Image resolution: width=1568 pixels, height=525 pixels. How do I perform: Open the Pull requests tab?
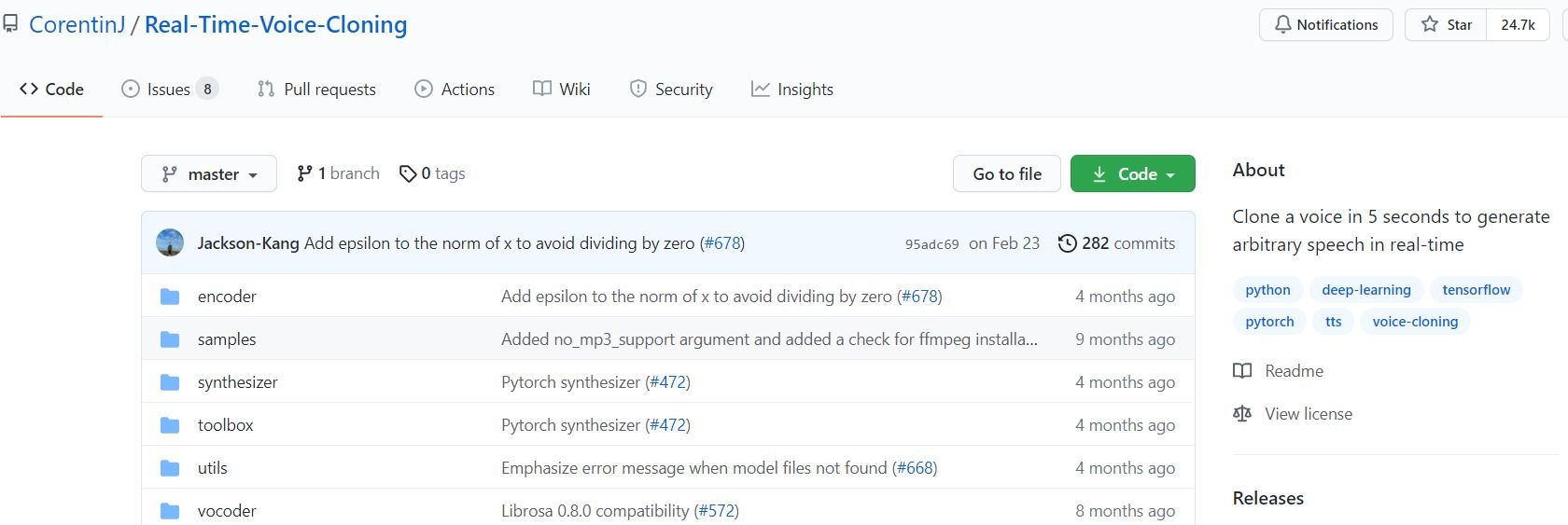click(316, 89)
